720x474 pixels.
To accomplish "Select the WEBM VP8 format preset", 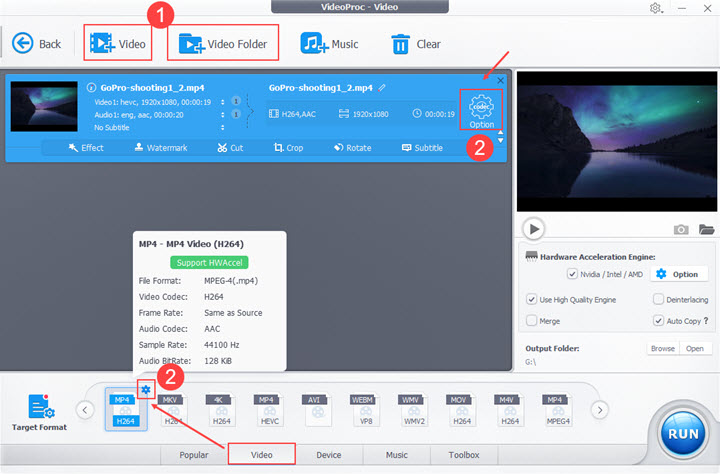I will click(366, 410).
